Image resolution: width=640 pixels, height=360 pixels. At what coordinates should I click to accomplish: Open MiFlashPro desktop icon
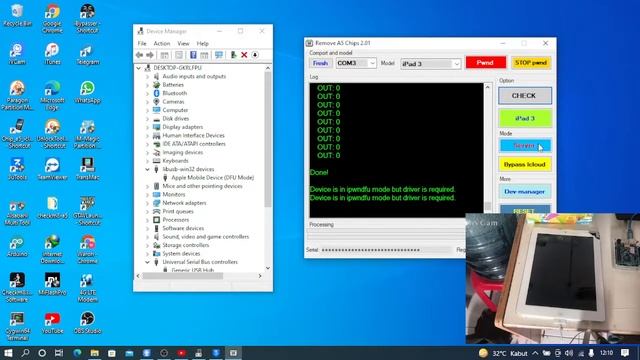pyautogui.click(x=52, y=284)
